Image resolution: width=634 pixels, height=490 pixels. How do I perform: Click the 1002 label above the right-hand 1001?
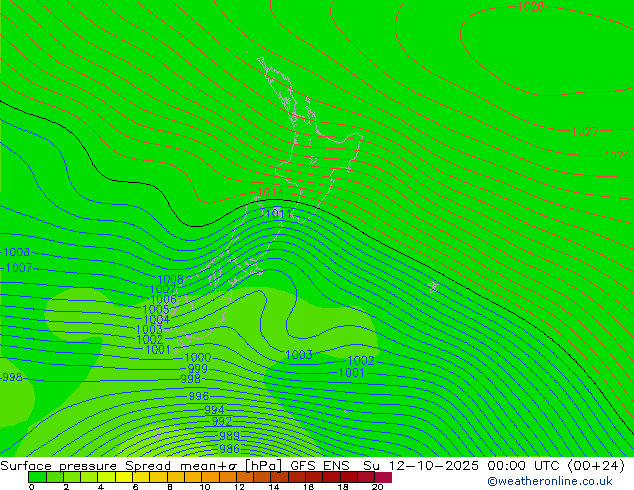pyautogui.click(x=361, y=361)
